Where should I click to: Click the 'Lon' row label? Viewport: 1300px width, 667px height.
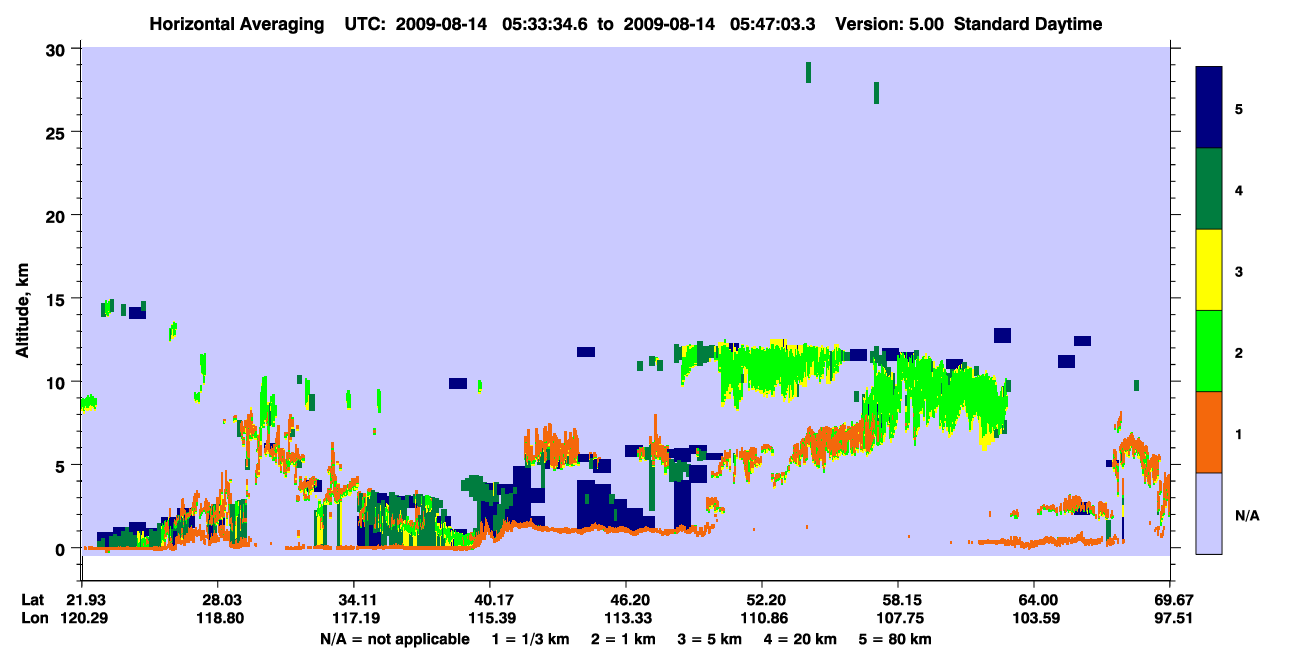33,618
